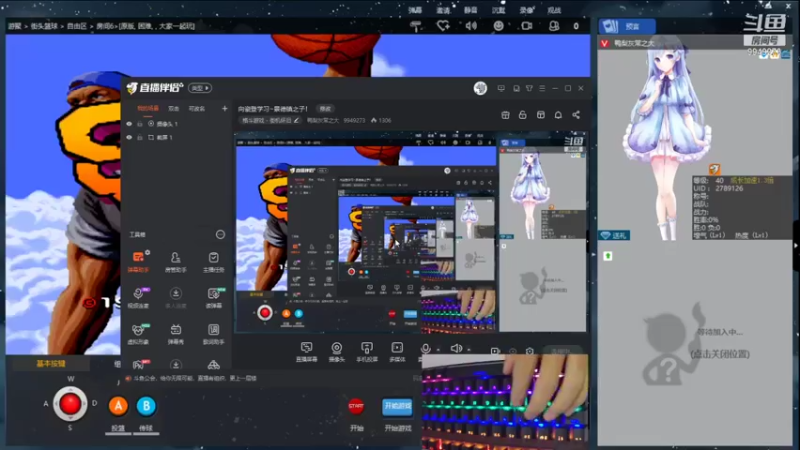Click the 静音 menu item

(470, 10)
